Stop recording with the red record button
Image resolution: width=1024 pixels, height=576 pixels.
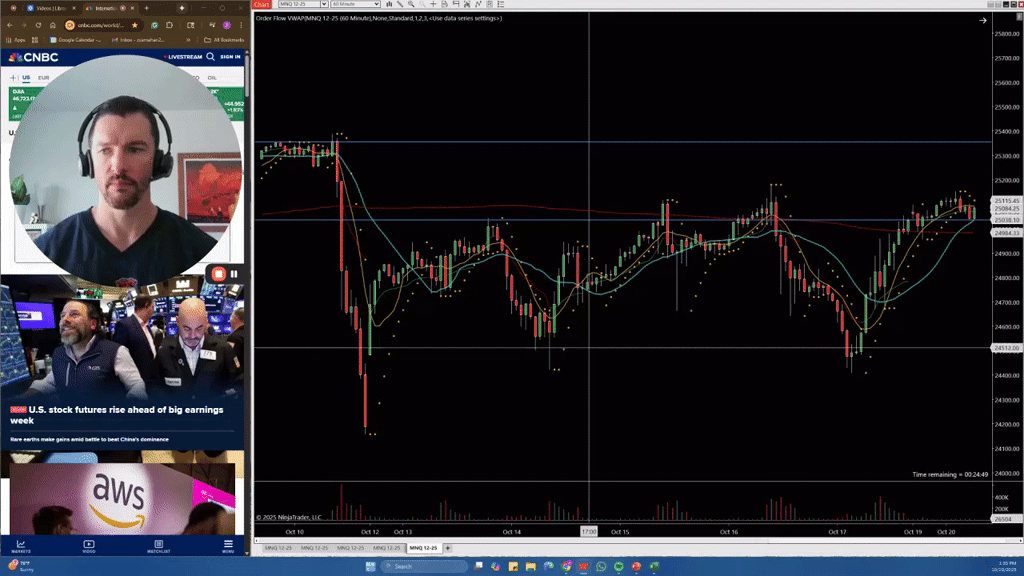pos(219,273)
